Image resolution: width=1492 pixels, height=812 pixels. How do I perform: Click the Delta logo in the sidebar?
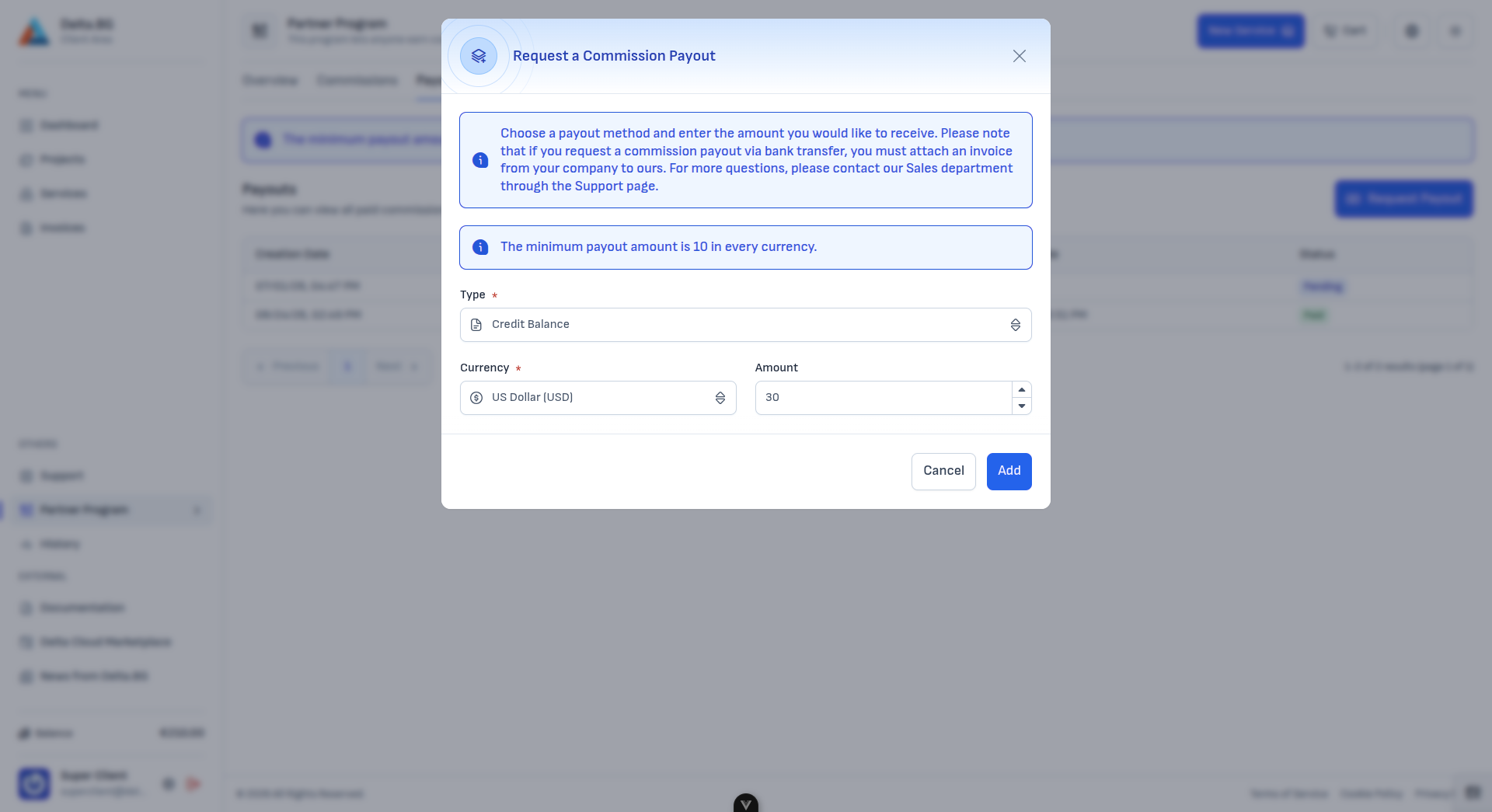click(34, 31)
